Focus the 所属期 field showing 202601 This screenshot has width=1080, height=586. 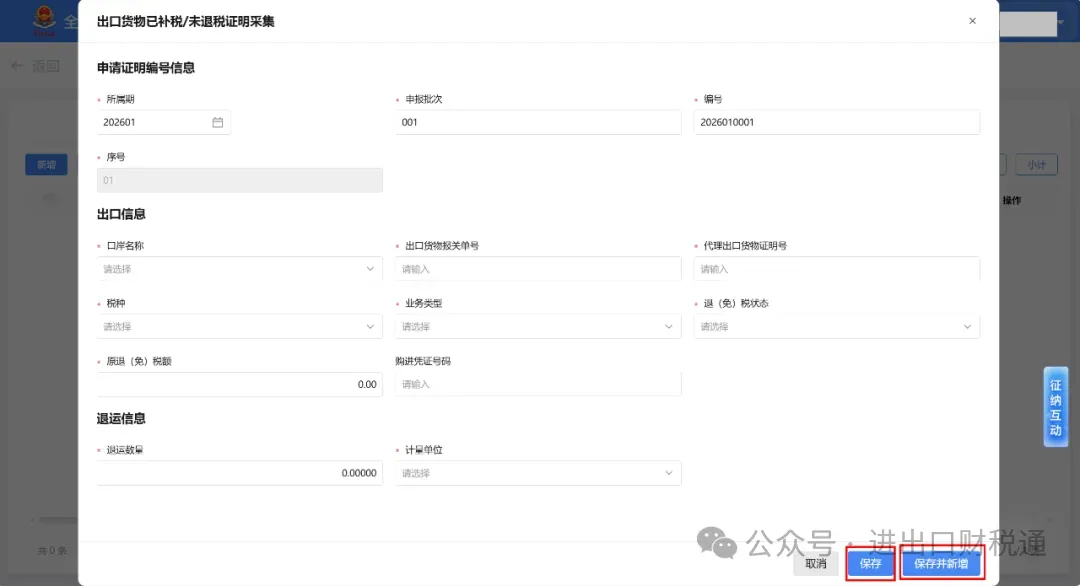163,122
